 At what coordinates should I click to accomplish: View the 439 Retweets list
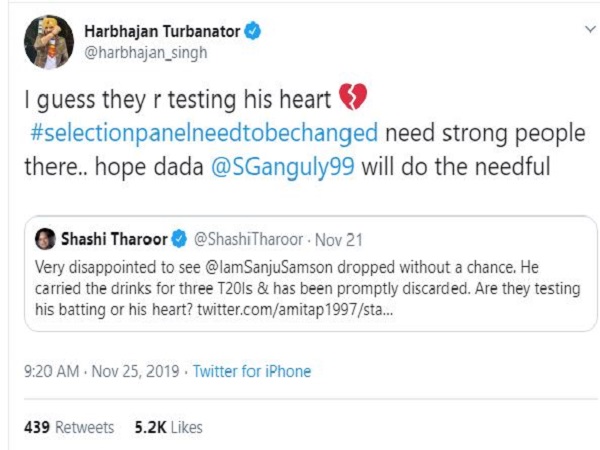[x=68, y=427]
